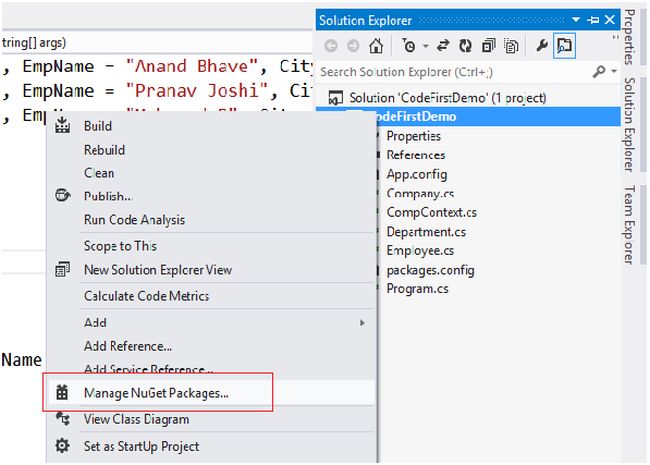Select the Properties tree node
This screenshot has width=650, height=465.
coord(413,136)
